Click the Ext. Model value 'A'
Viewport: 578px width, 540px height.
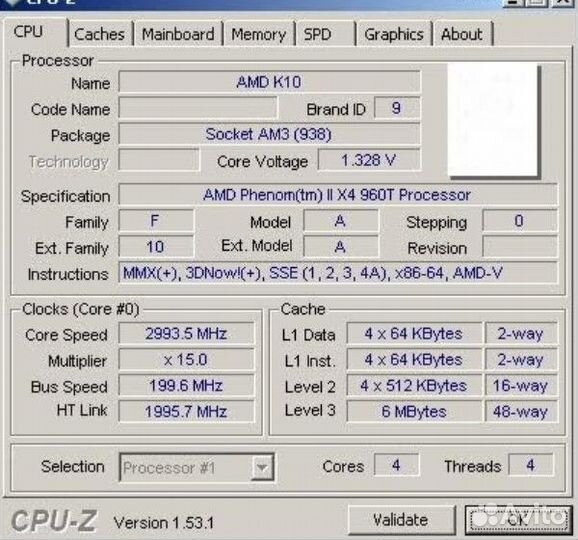(x=341, y=247)
